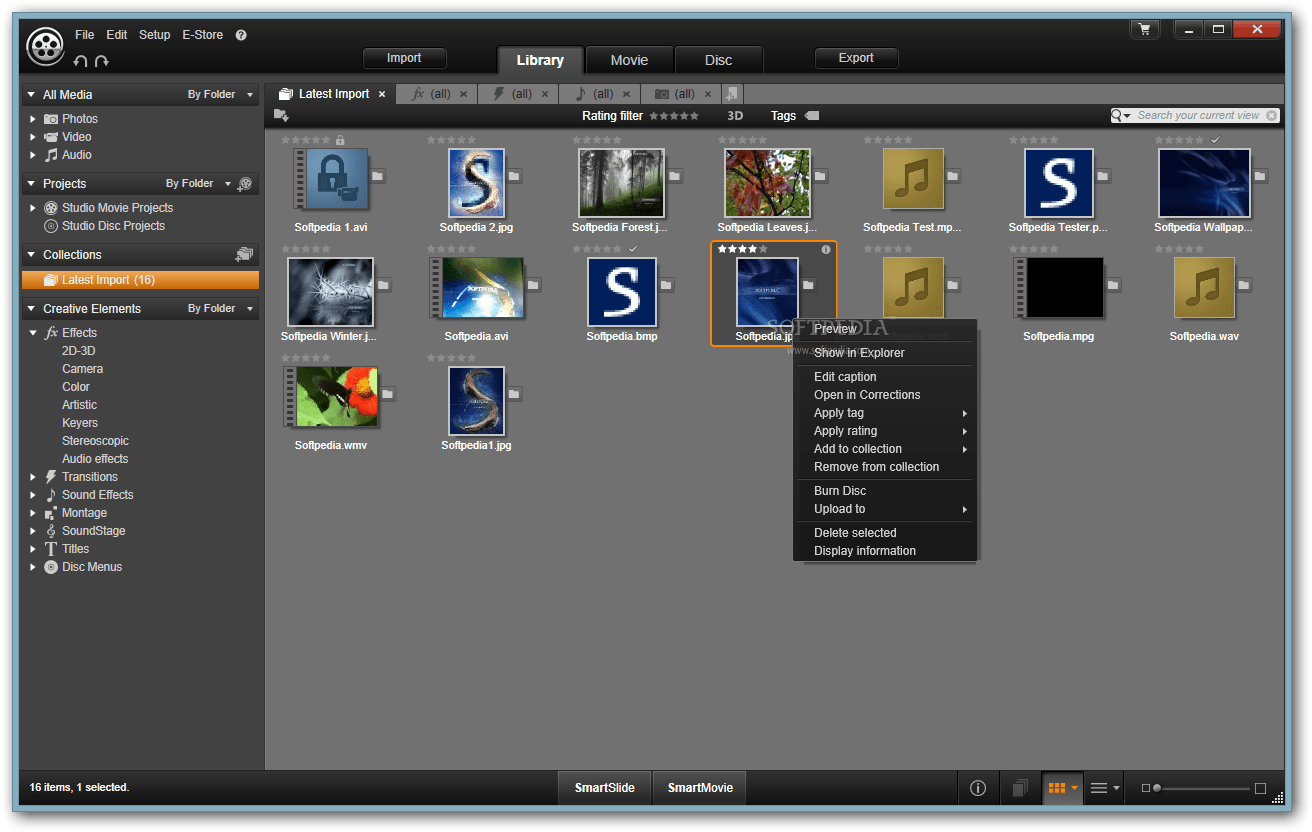Click the Information icon in bottom toolbar
The height and width of the screenshot is (832, 1312).
tap(978, 788)
